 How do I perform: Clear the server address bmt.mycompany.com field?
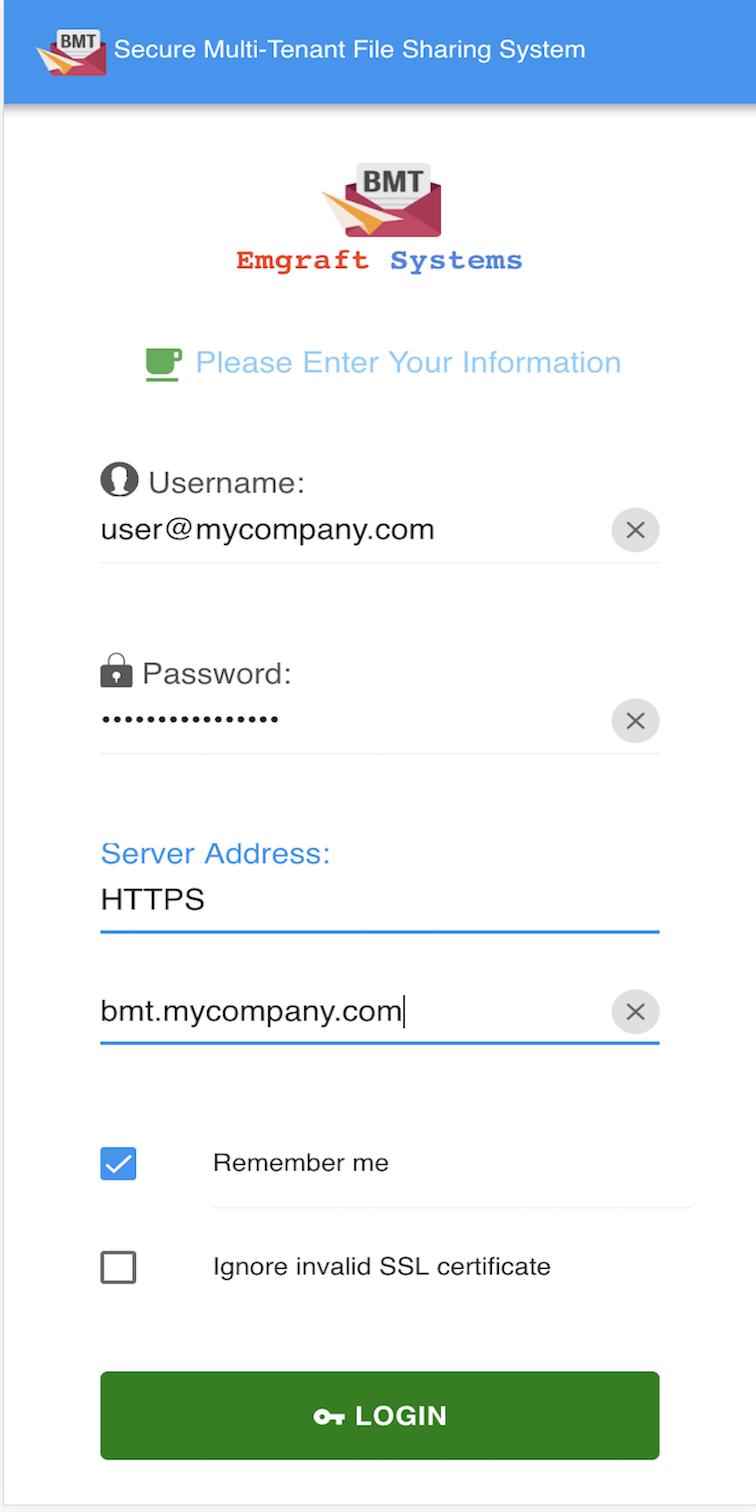(x=635, y=1012)
